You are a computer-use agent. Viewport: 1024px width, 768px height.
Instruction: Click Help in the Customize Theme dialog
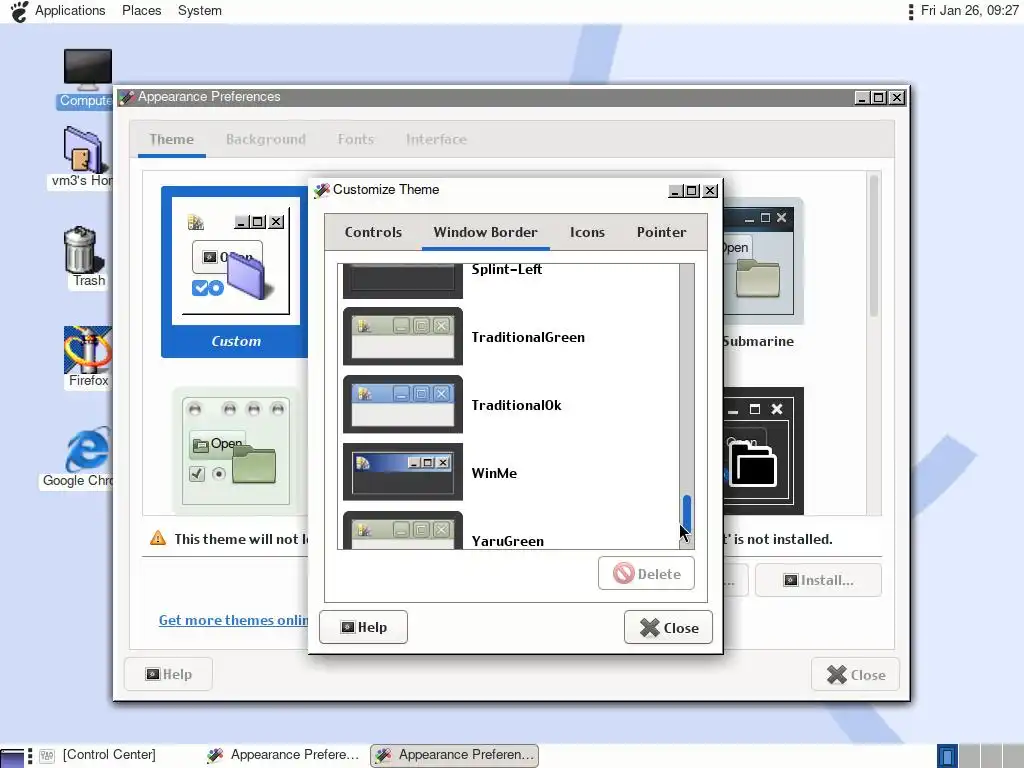click(363, 627)
